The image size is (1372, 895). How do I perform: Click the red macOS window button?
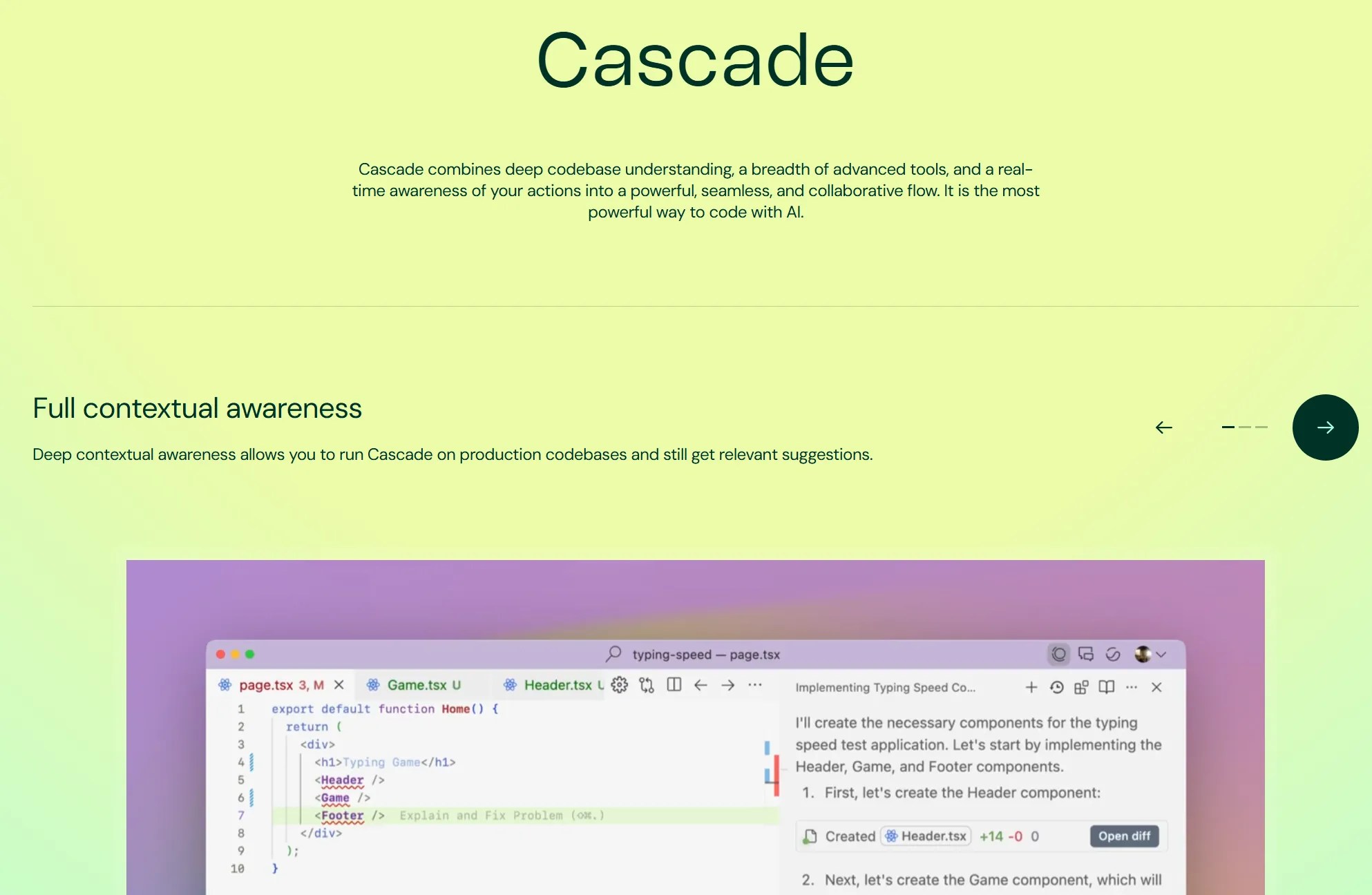221,654
